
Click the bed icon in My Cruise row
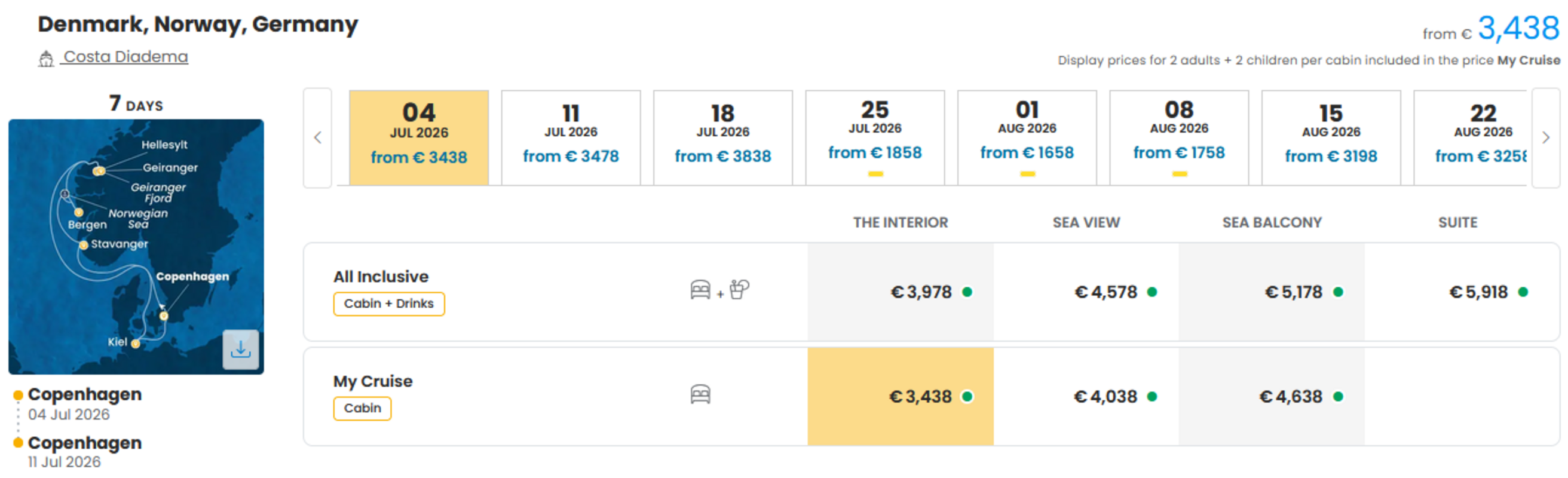click(700, 394)
